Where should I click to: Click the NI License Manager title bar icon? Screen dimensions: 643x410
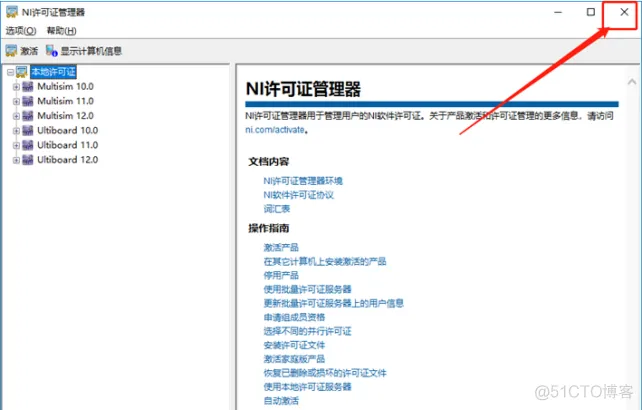12,12
